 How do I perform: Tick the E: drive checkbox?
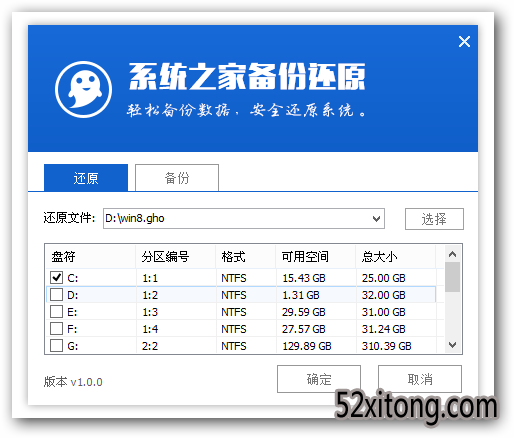click(x=56, y=312)
